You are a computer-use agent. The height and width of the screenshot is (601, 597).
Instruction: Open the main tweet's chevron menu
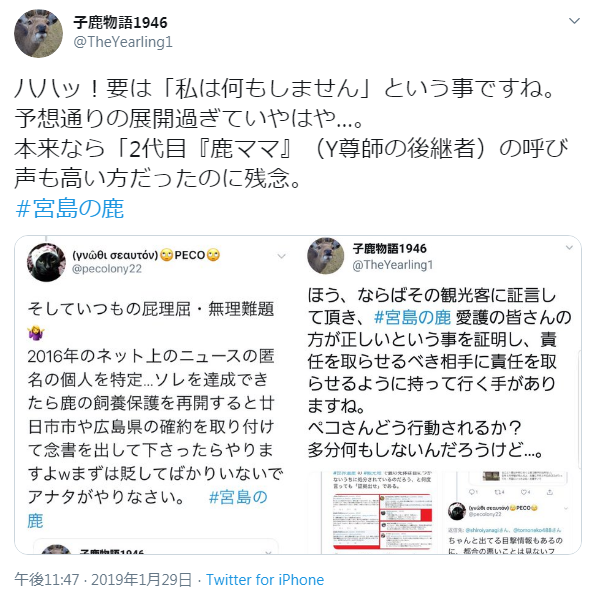point(574,21)
